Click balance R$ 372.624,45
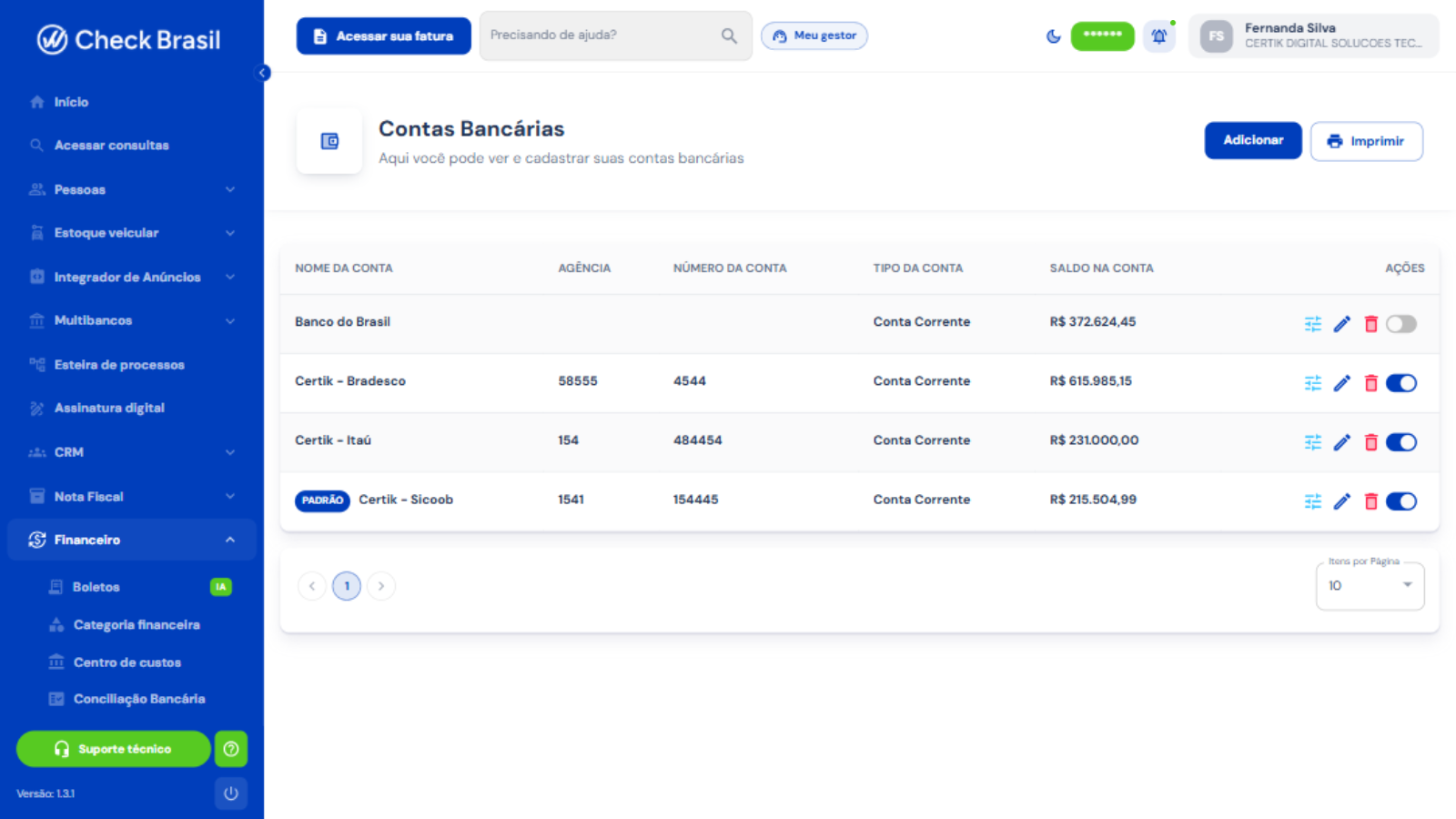Screen dimensions: 1456x819 (1092, 322)
